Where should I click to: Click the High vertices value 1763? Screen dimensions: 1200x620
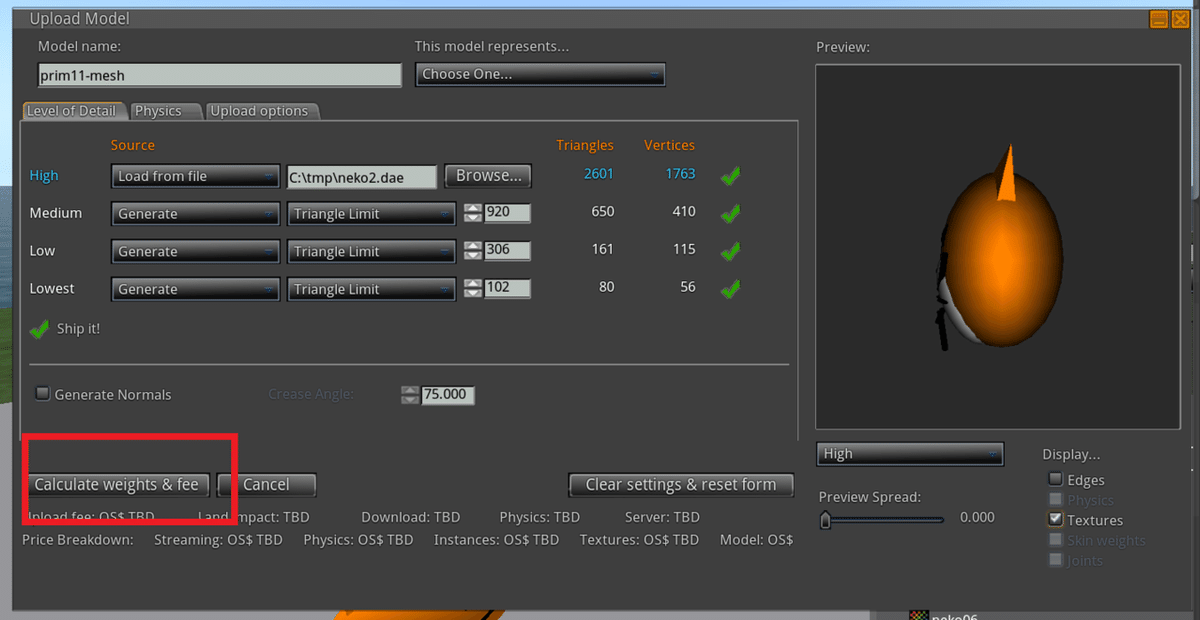680,174
